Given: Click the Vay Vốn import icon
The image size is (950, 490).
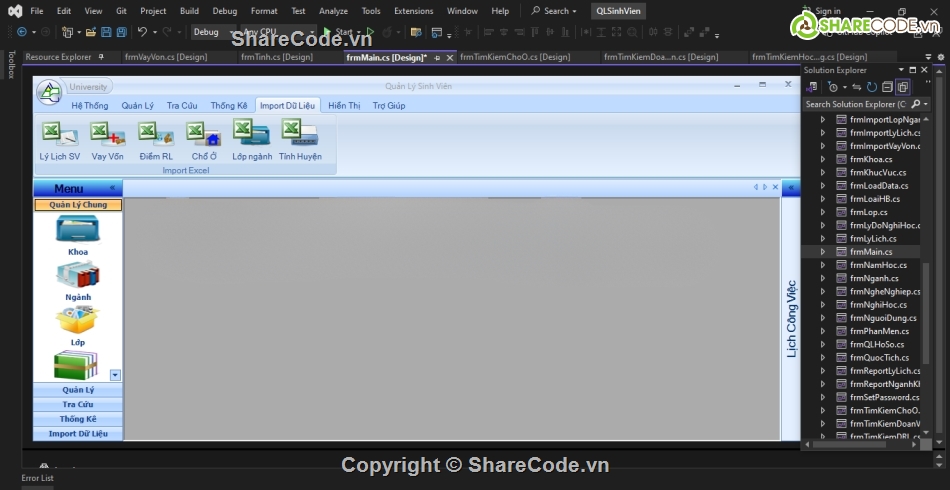Looking at the screenshot, I should 107,134.
